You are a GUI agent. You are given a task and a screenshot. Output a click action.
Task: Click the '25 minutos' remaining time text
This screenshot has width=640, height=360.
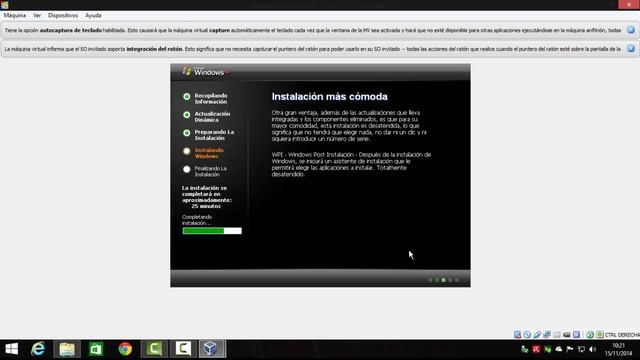point(206,206)
